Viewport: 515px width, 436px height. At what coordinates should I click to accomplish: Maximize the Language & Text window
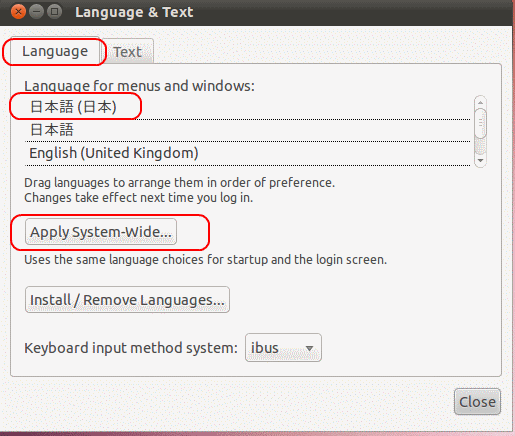pyautogui.click(x=54, y=12)
